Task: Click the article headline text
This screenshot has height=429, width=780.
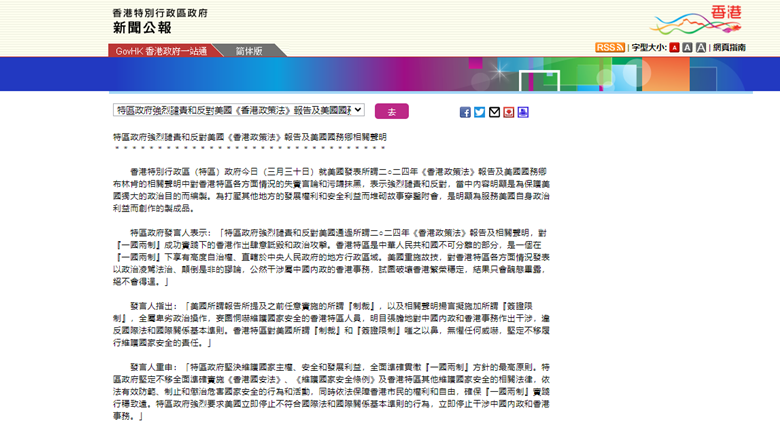Action: click(249, 136)
